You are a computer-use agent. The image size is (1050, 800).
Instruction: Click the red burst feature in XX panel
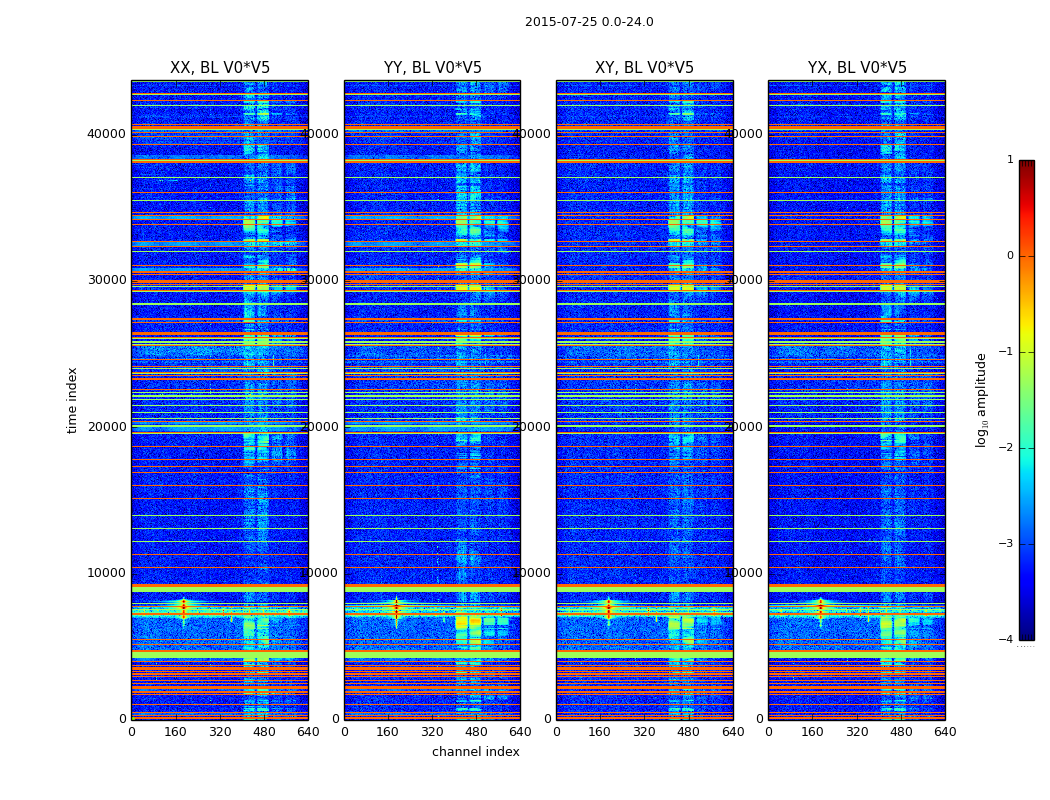click(183, 608)
